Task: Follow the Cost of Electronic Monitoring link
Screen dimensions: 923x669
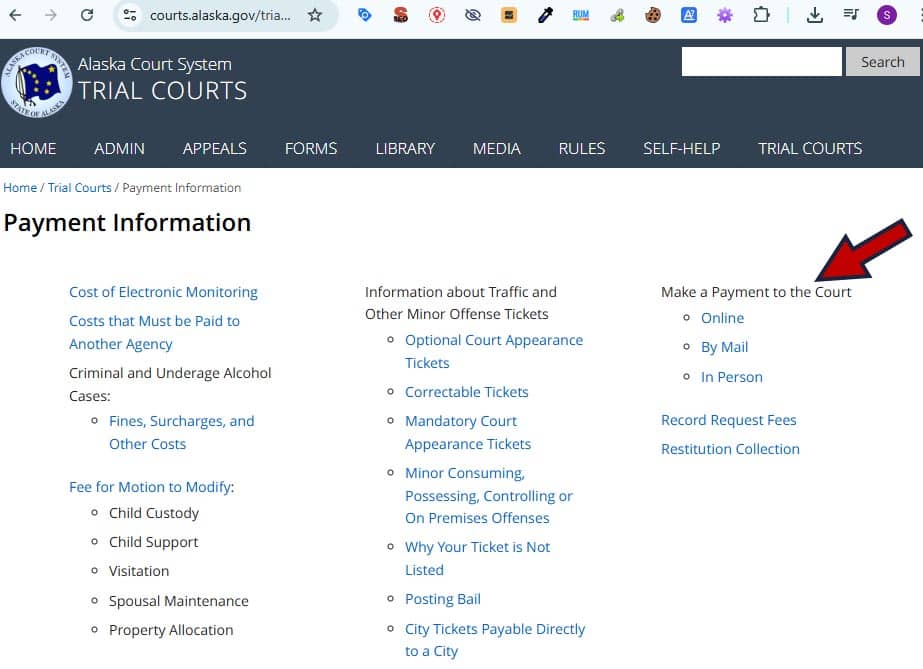Action: [163, 292]
